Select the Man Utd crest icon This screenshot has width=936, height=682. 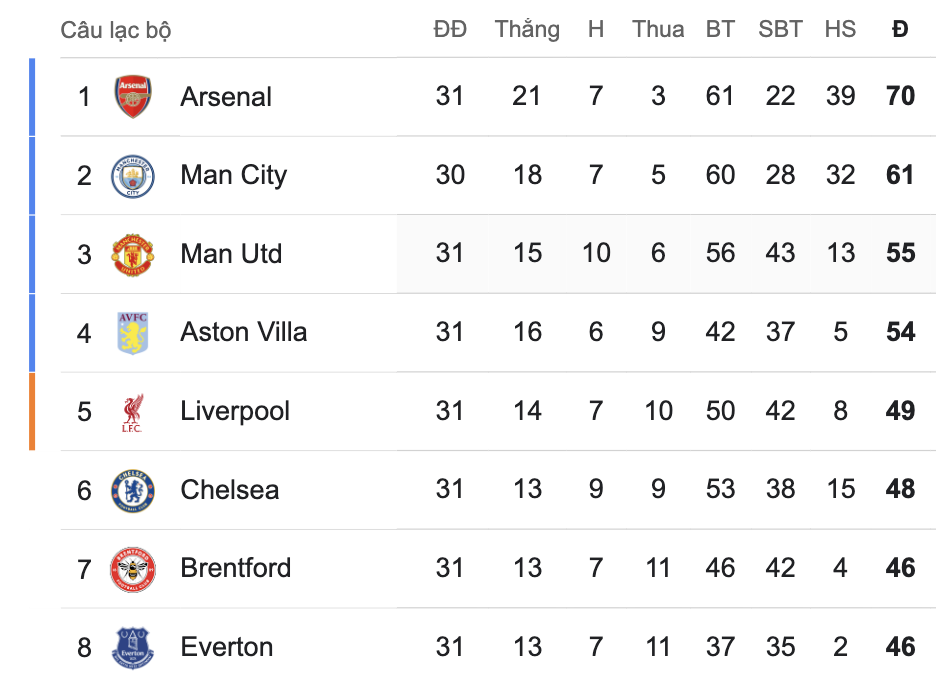(x=132, y=254)
